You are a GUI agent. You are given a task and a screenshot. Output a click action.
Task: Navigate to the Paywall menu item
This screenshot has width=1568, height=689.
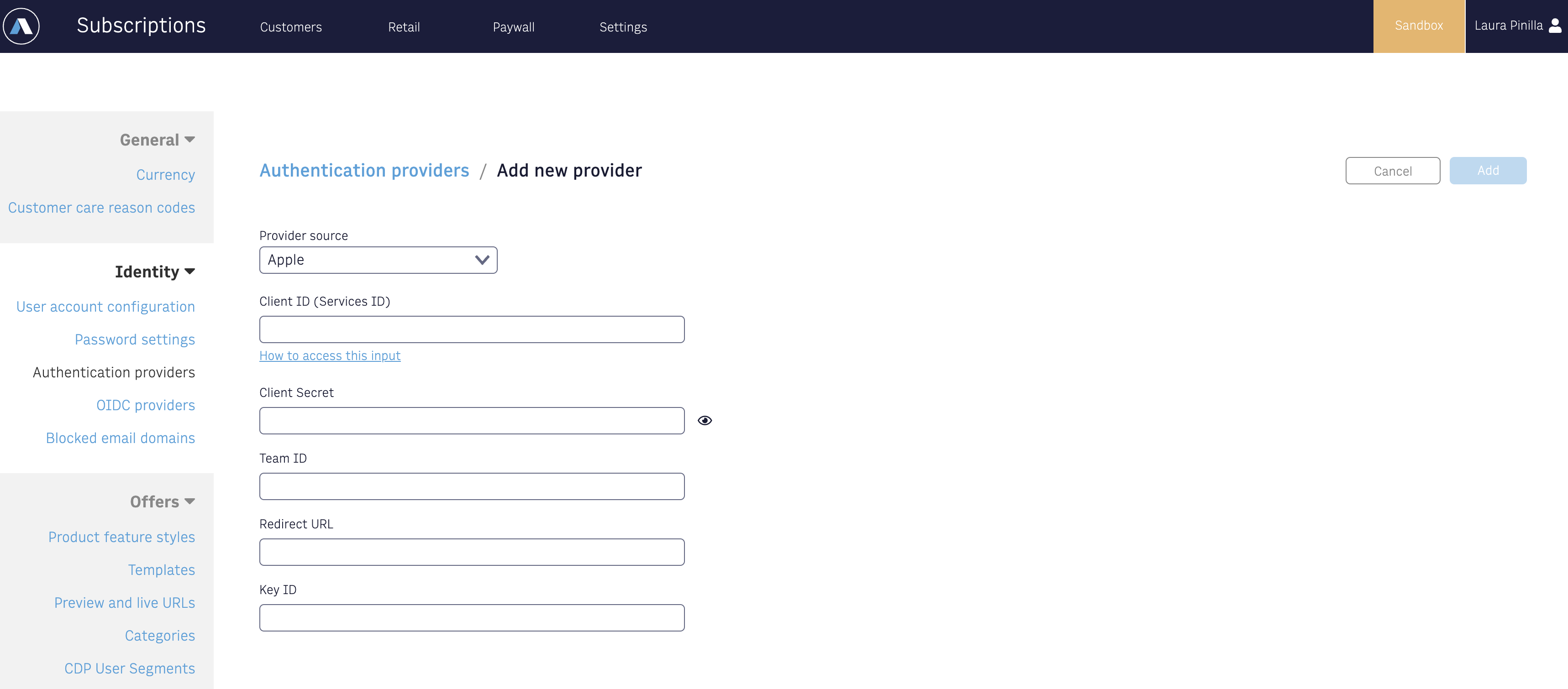(x=515, y=27)
